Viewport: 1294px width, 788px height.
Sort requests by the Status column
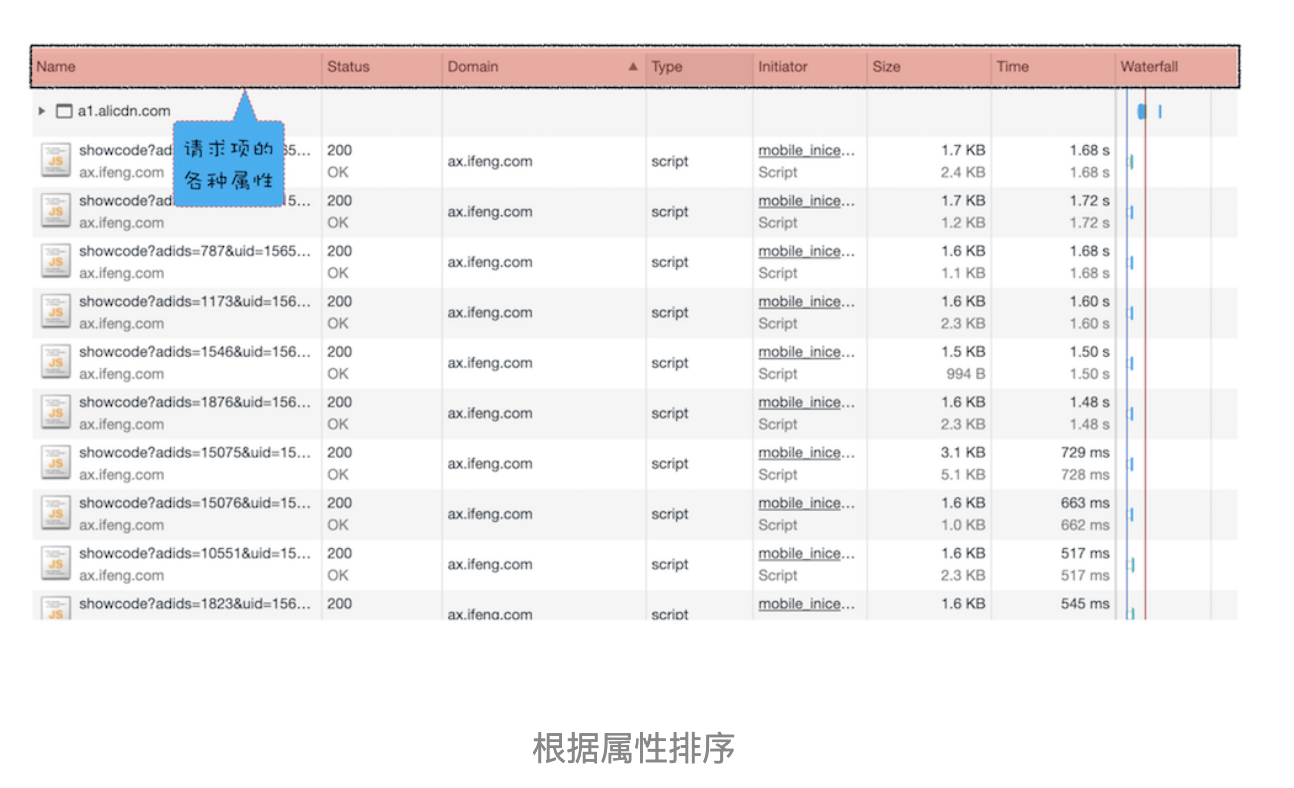[348, 67]
